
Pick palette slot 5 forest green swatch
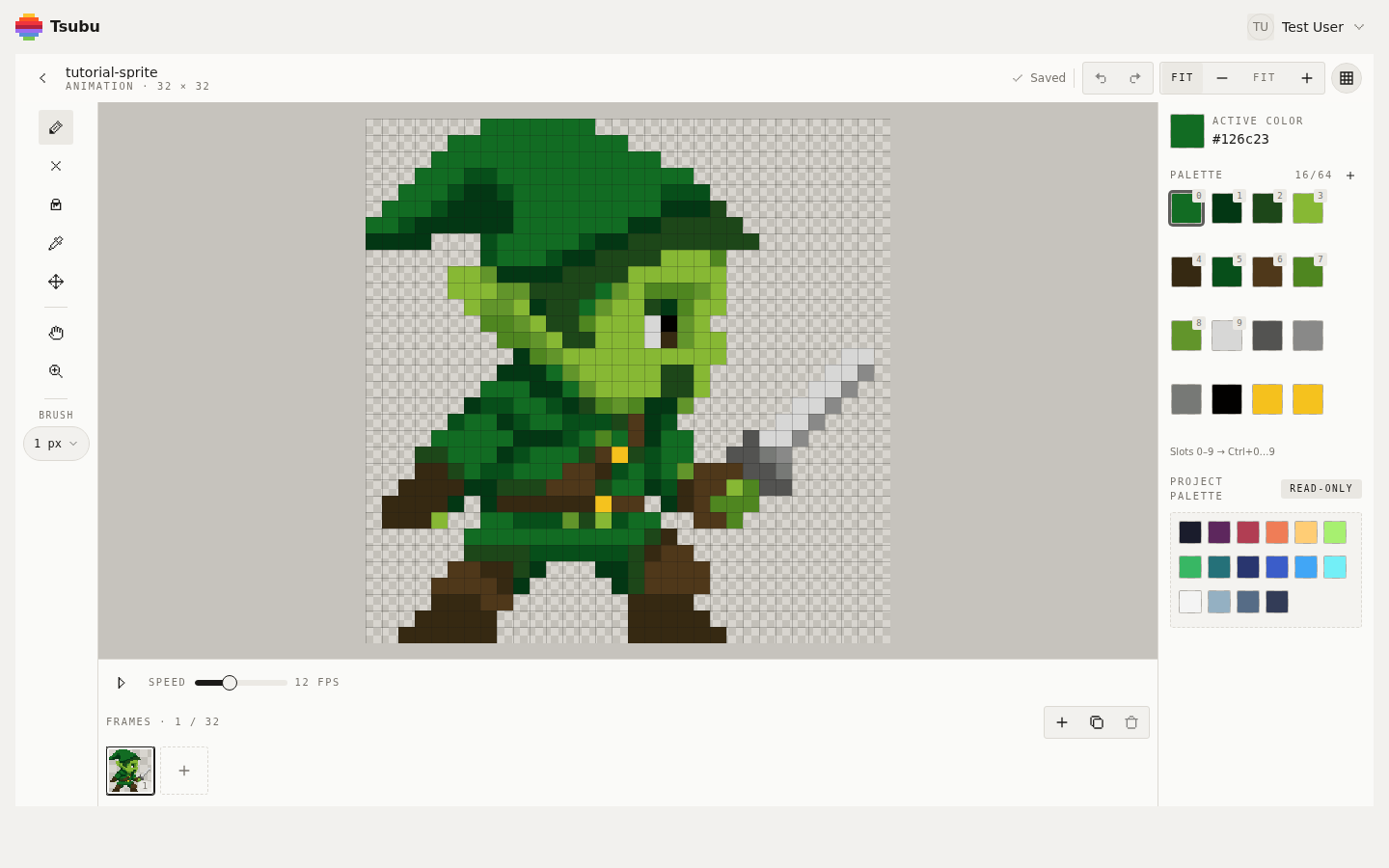click(x=1227, y=272)
